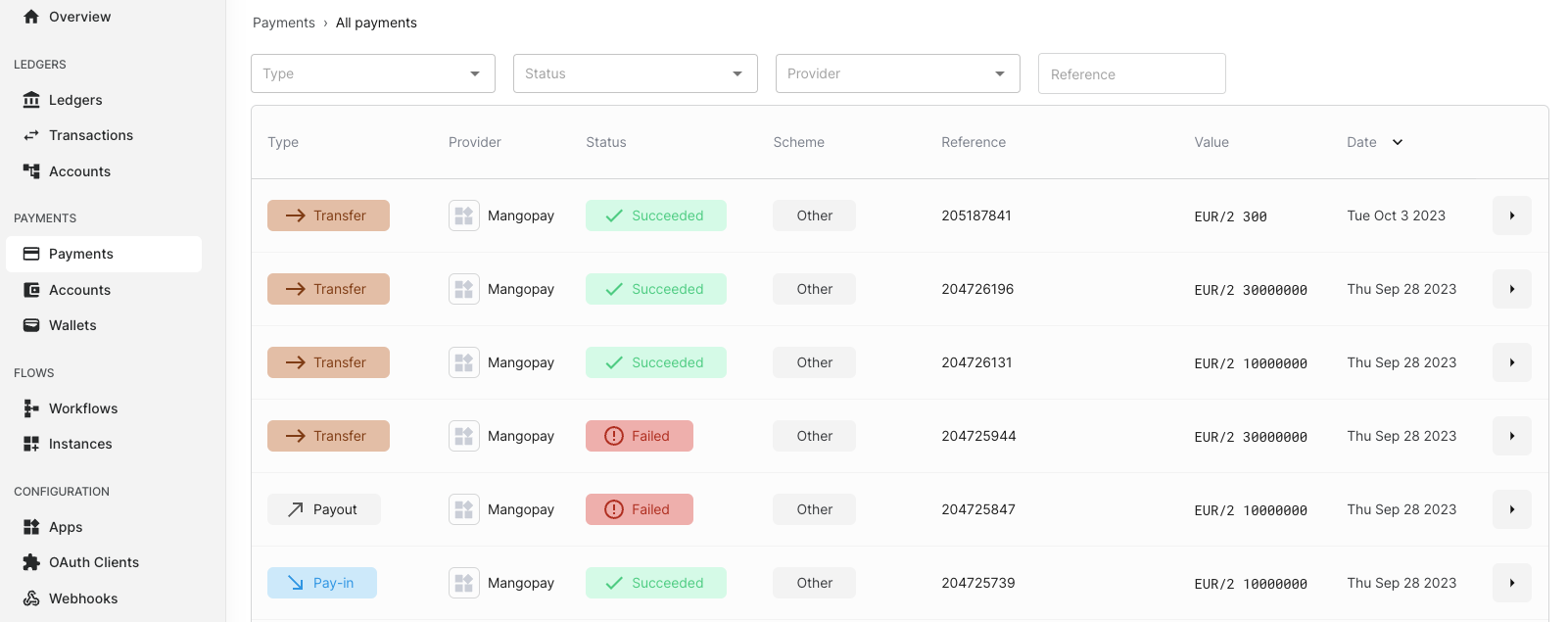Click the Instances icon in sidebar
The height and width of the screenshot is (622, 1568).
click(31, 444)
